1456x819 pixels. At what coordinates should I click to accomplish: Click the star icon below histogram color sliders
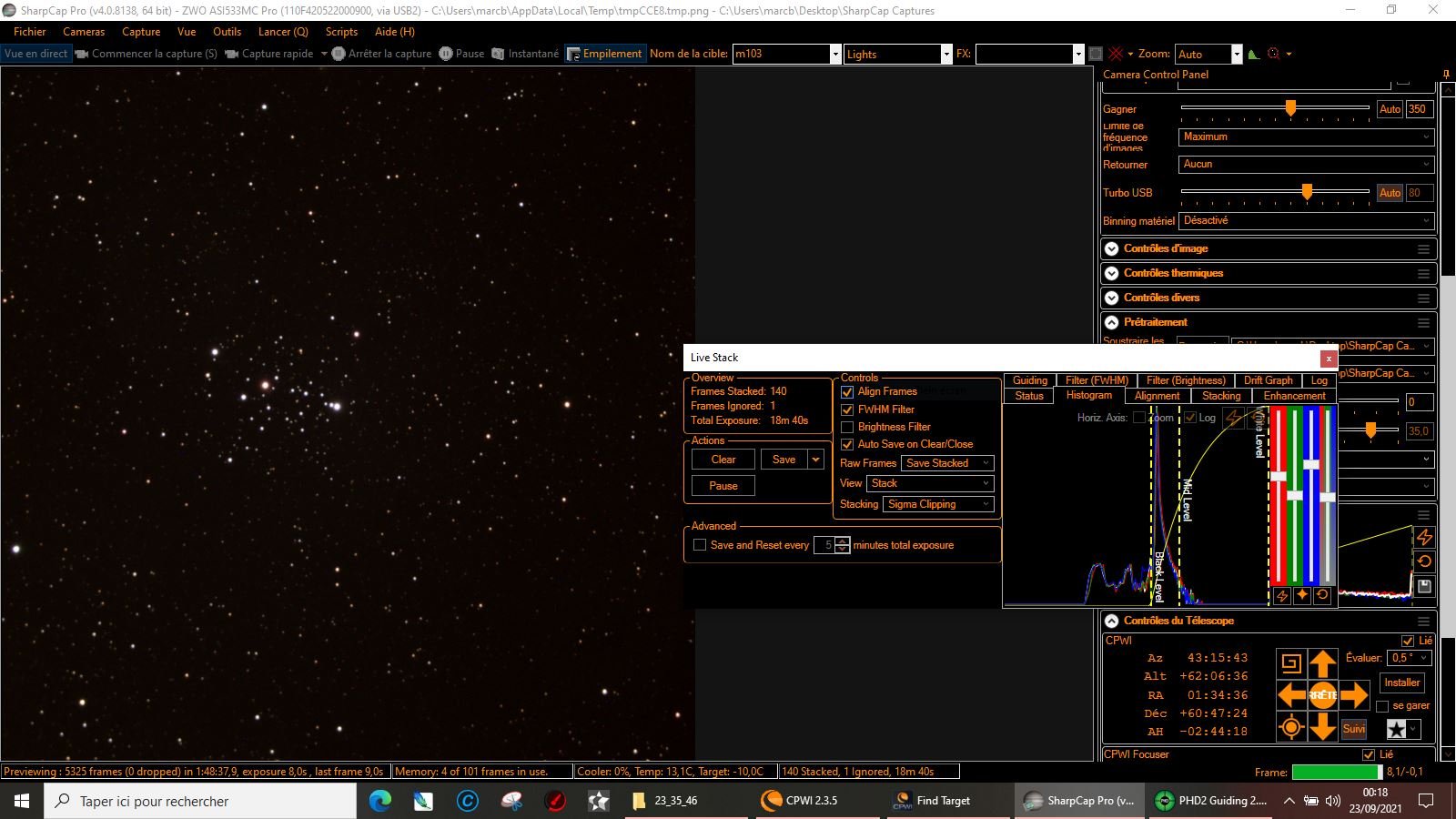[x=1302, y=595]
